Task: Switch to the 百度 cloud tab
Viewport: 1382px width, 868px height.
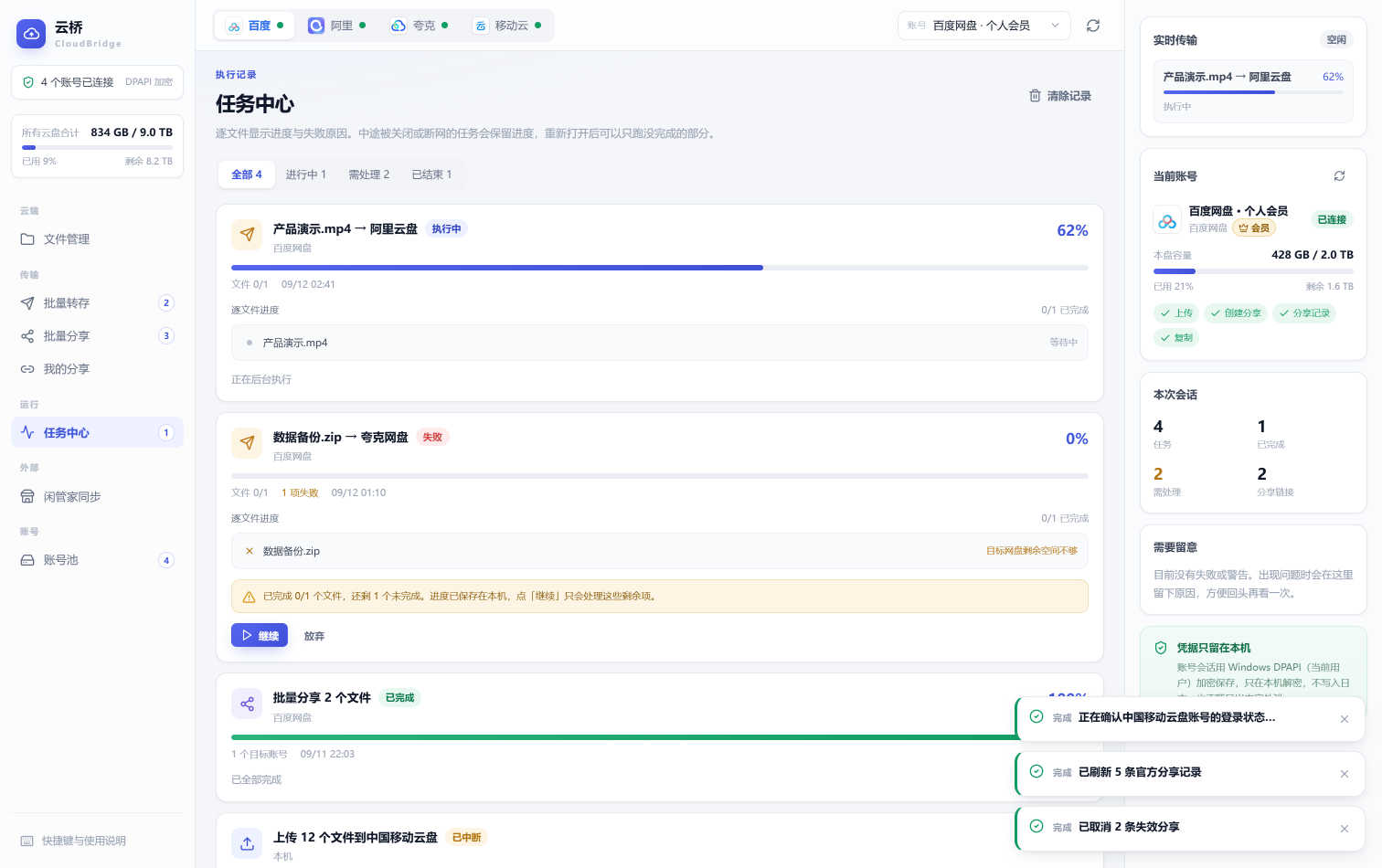Action: click(x=254, y=26)
